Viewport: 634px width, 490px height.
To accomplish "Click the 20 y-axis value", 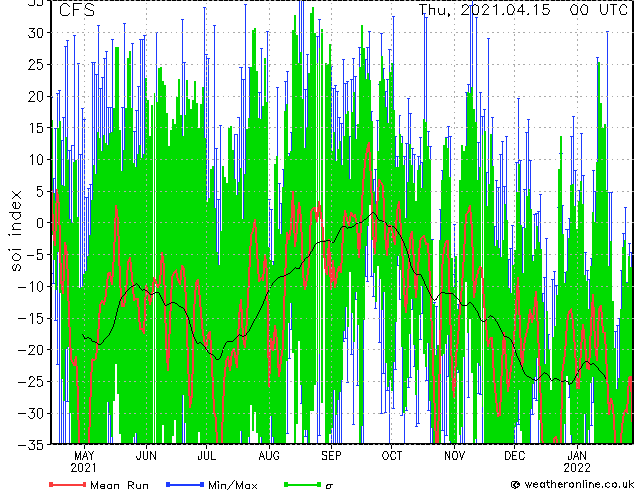I will (37, 96).
